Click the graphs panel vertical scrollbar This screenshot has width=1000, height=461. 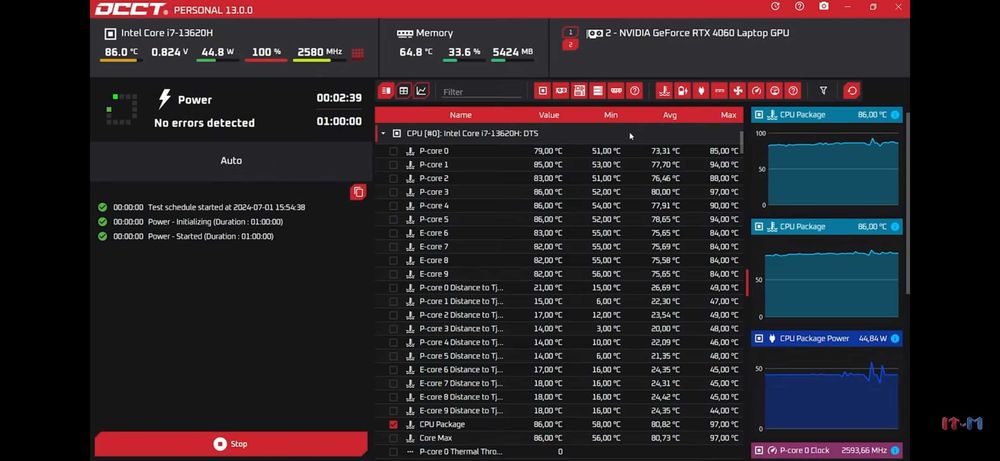907,204
